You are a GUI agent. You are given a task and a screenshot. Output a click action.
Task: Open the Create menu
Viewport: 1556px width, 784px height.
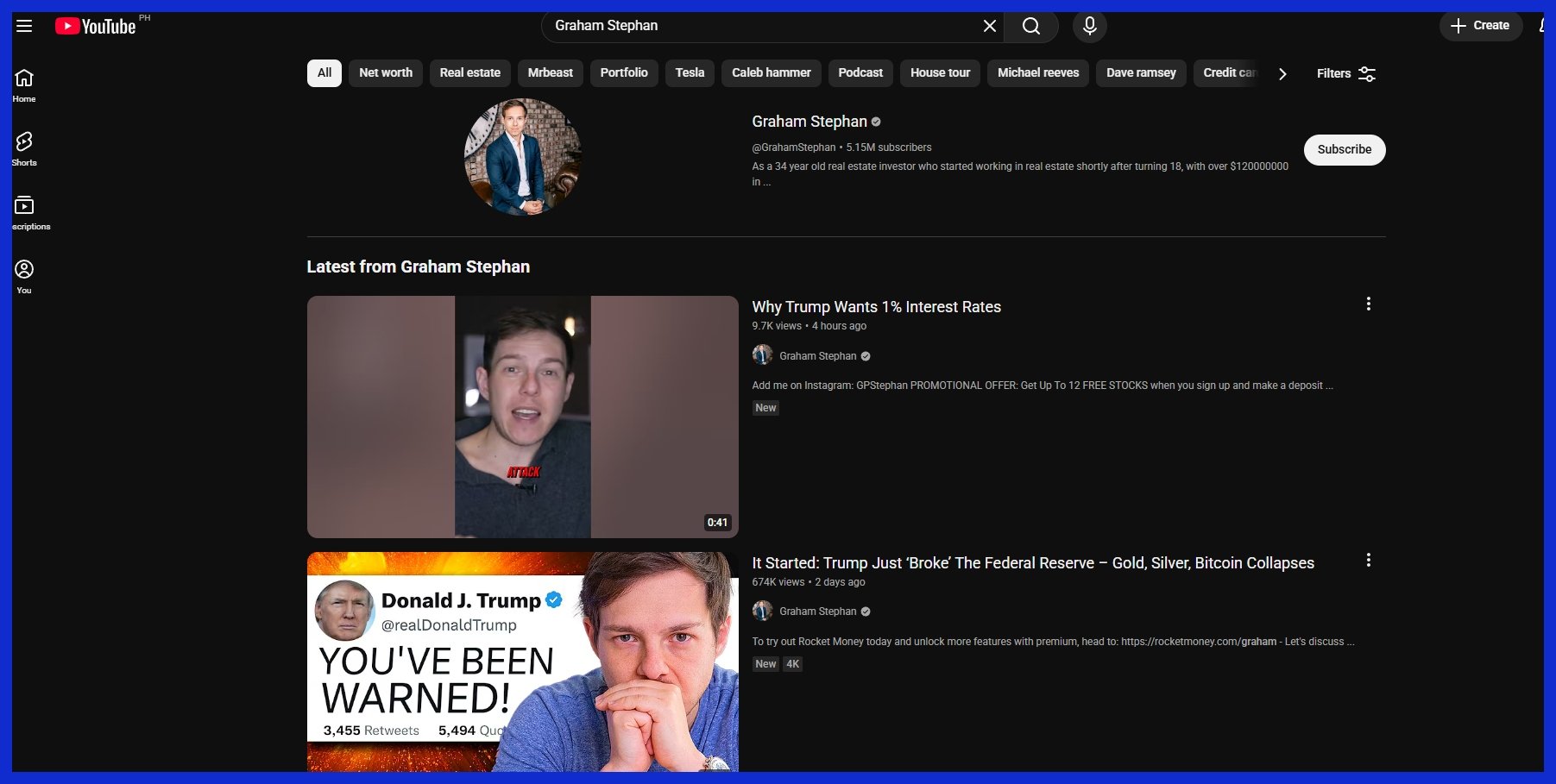pos(1480,26)
